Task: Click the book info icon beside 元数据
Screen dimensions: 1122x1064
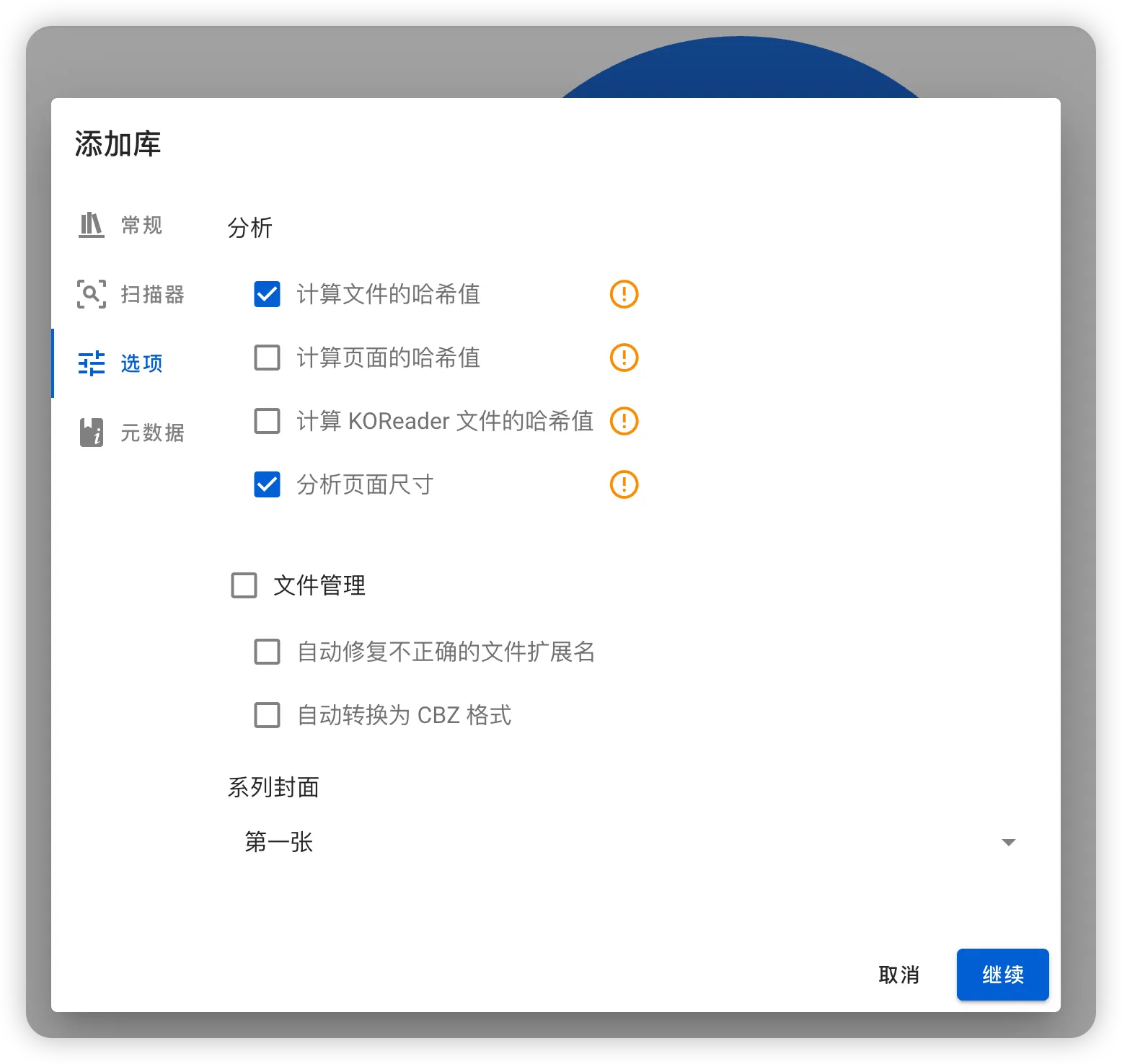Action: 92,433
